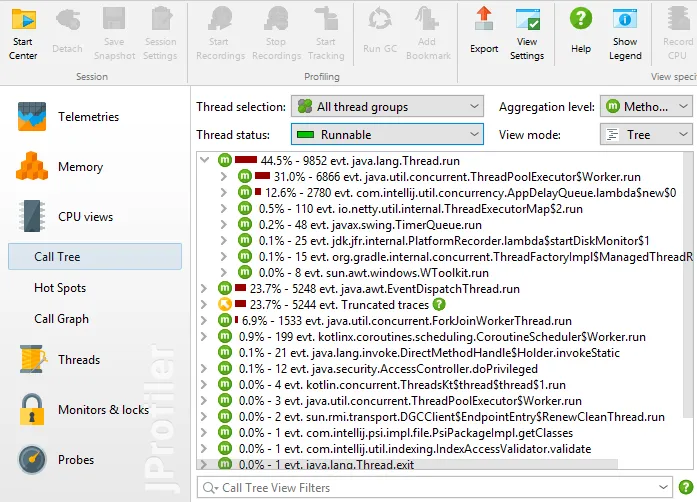
Task: Open the Aggregation level dropdown
Action: click(646, 107)
